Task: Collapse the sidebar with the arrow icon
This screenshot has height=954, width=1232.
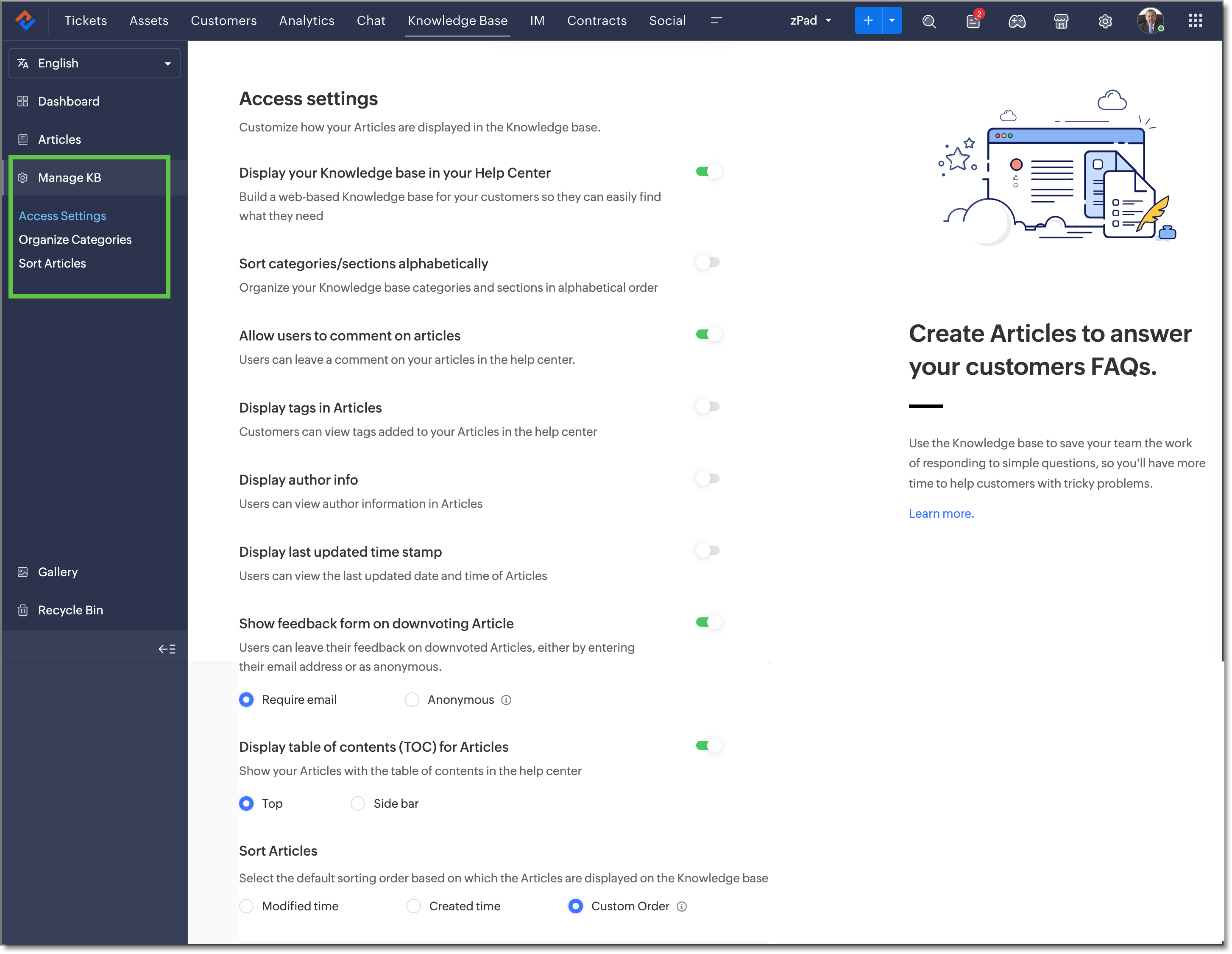Action: [x=167, y=649]
